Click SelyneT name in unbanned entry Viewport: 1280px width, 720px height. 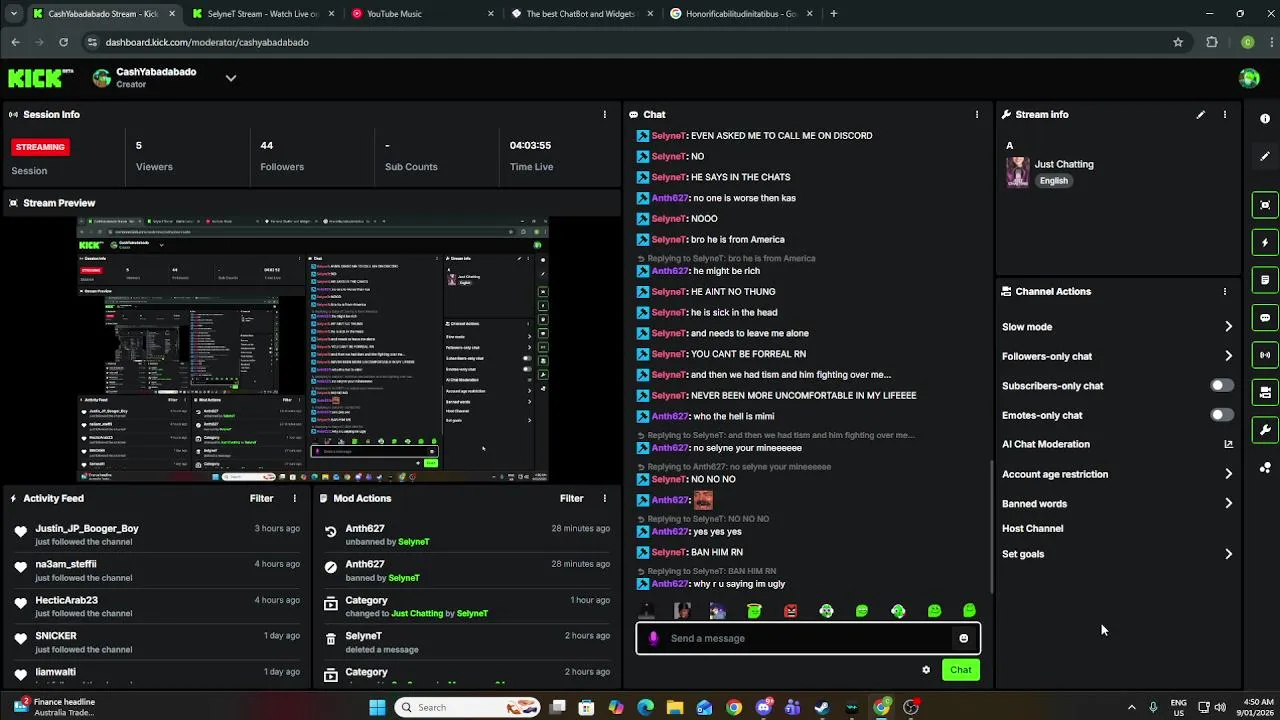click(414, 542)
